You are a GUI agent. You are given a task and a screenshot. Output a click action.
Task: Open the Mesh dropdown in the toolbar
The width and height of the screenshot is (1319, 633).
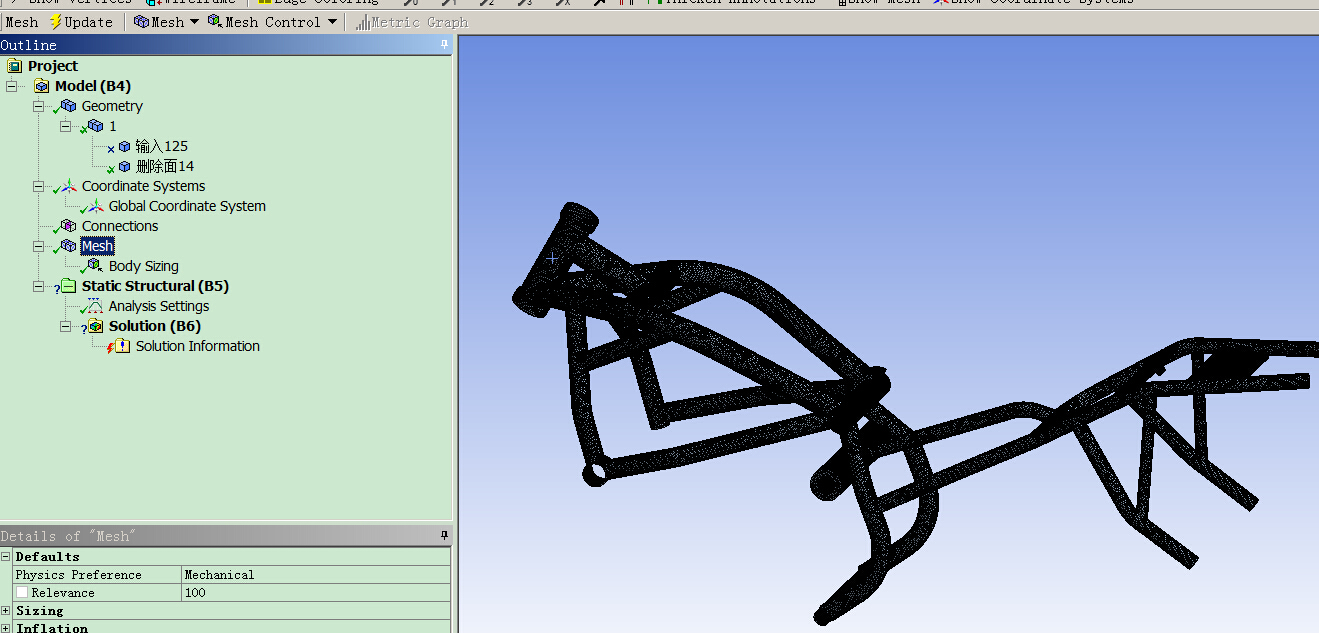[x=166, y=22]
